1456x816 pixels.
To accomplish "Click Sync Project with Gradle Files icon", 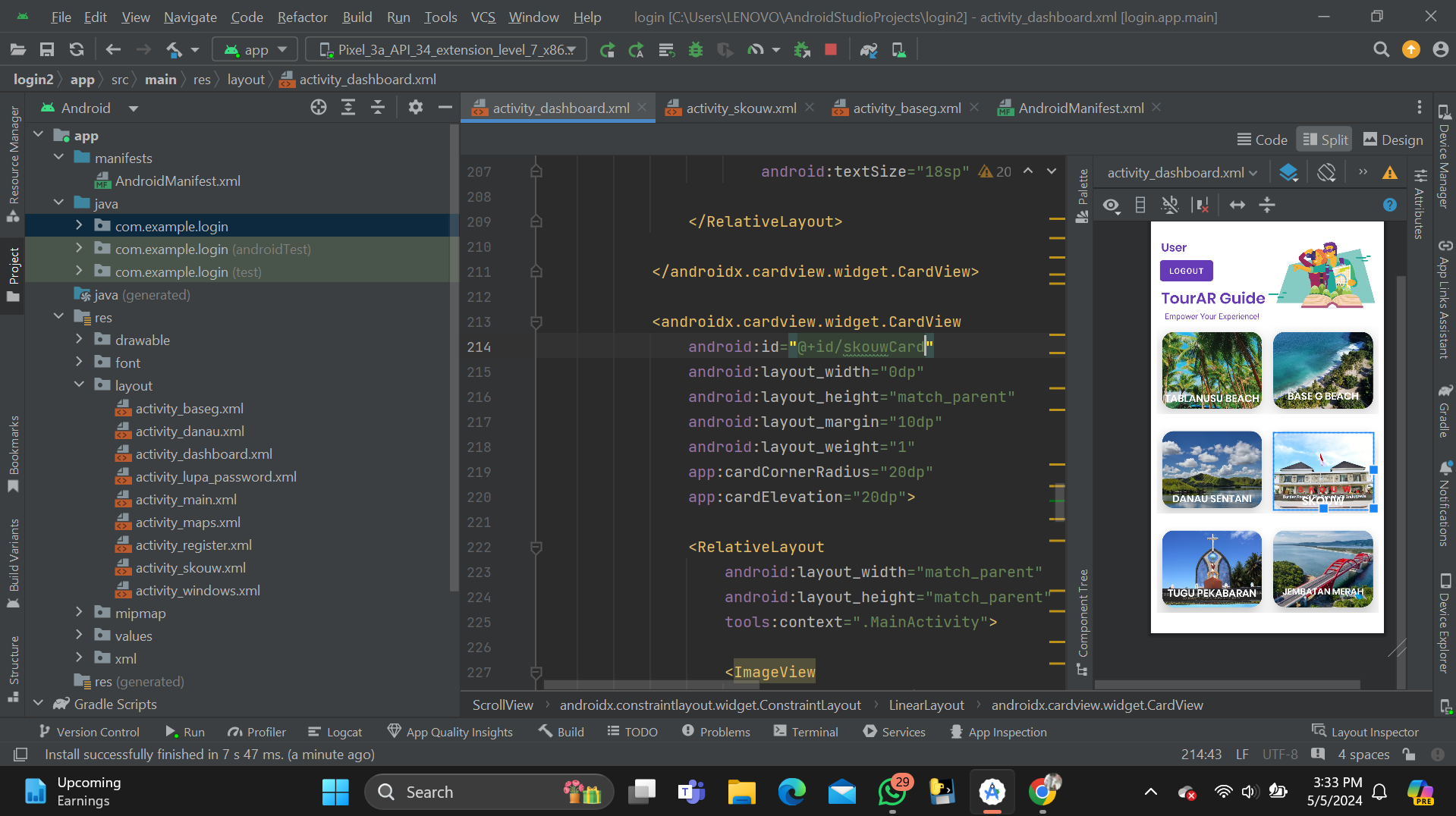I will [869, 50].
